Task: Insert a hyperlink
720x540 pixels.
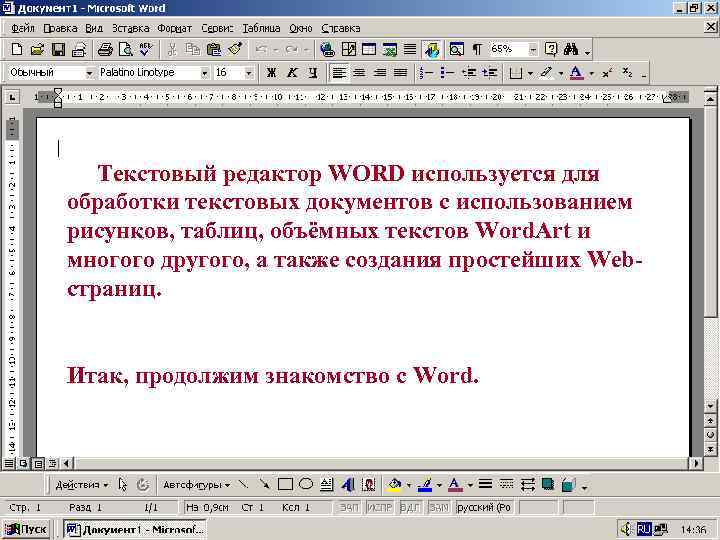Action: point(327,49)
